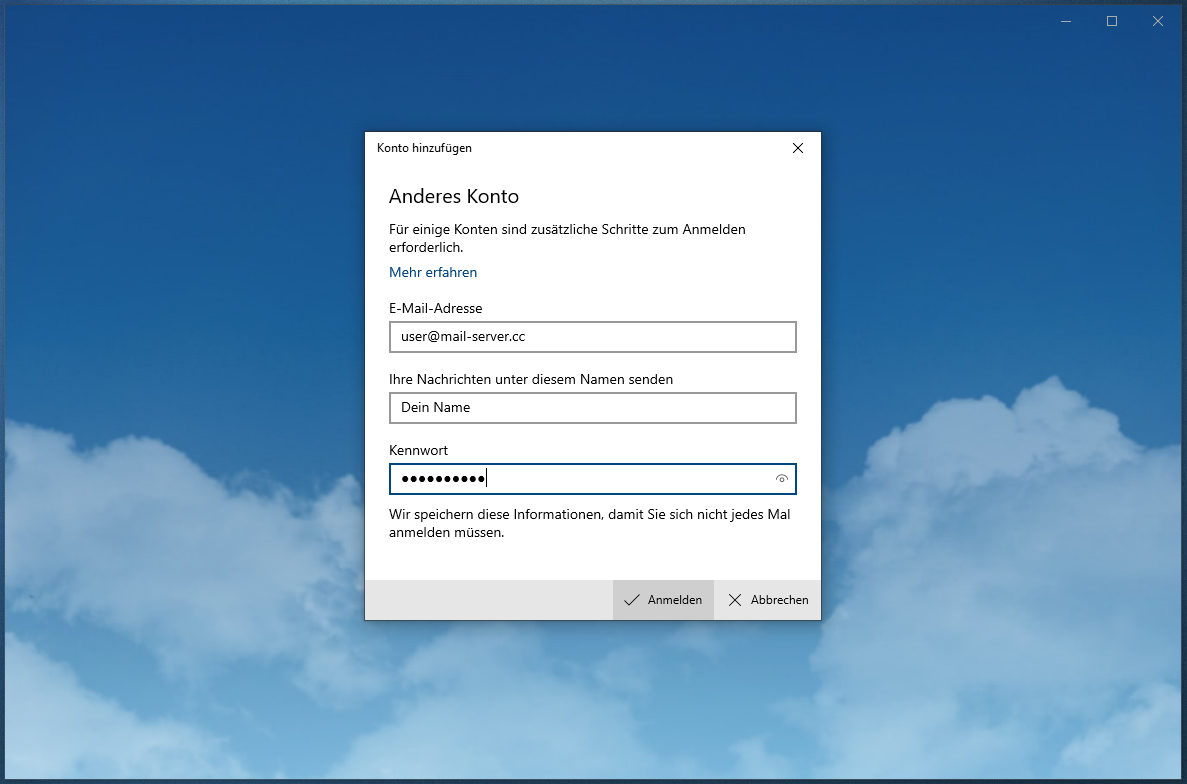The height and width of the screenshot is (784, 1187).
Task: Show the password with the eye icon
Action: pos(781,480)
